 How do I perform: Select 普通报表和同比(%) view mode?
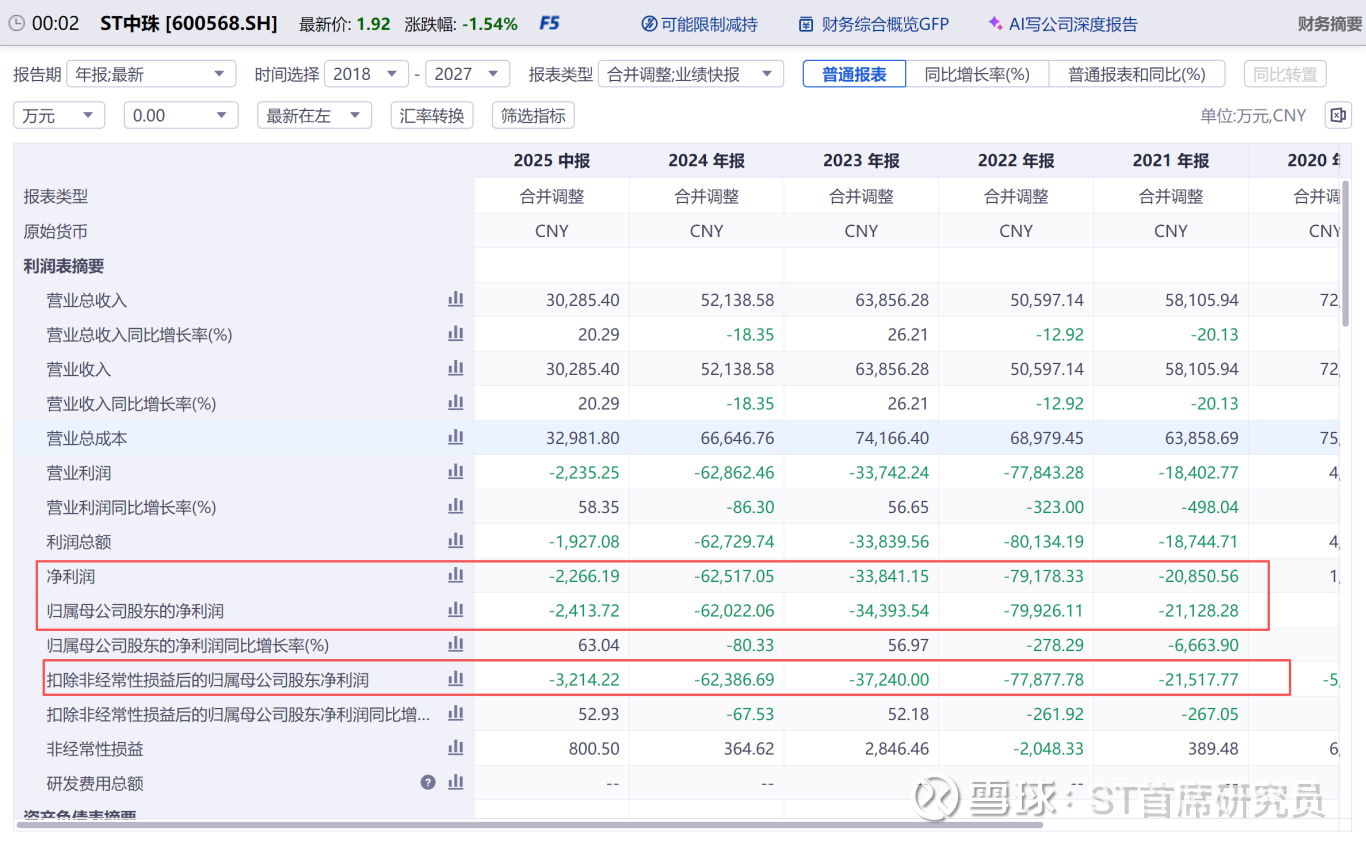coord(1137,74)
